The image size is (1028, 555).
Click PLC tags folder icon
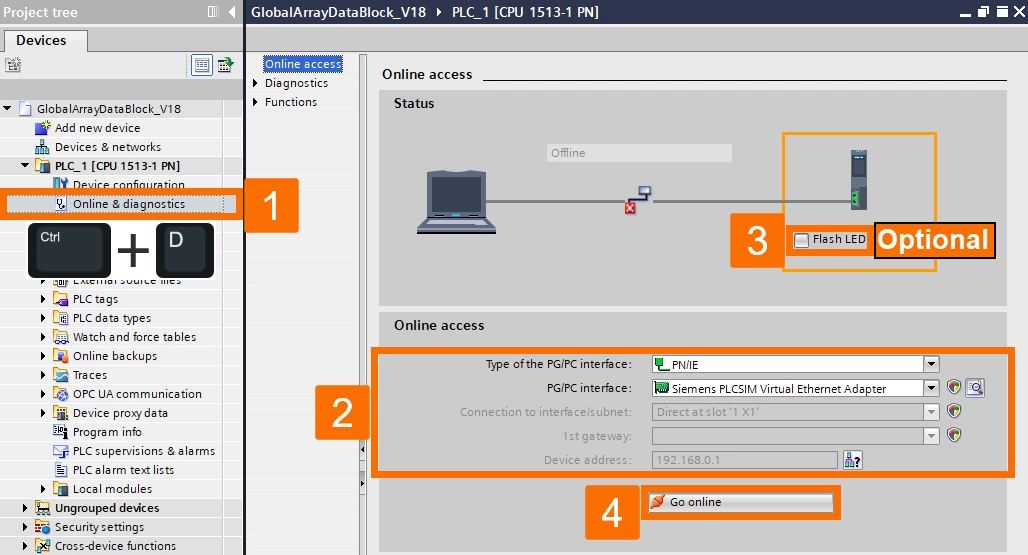point(60,299)
